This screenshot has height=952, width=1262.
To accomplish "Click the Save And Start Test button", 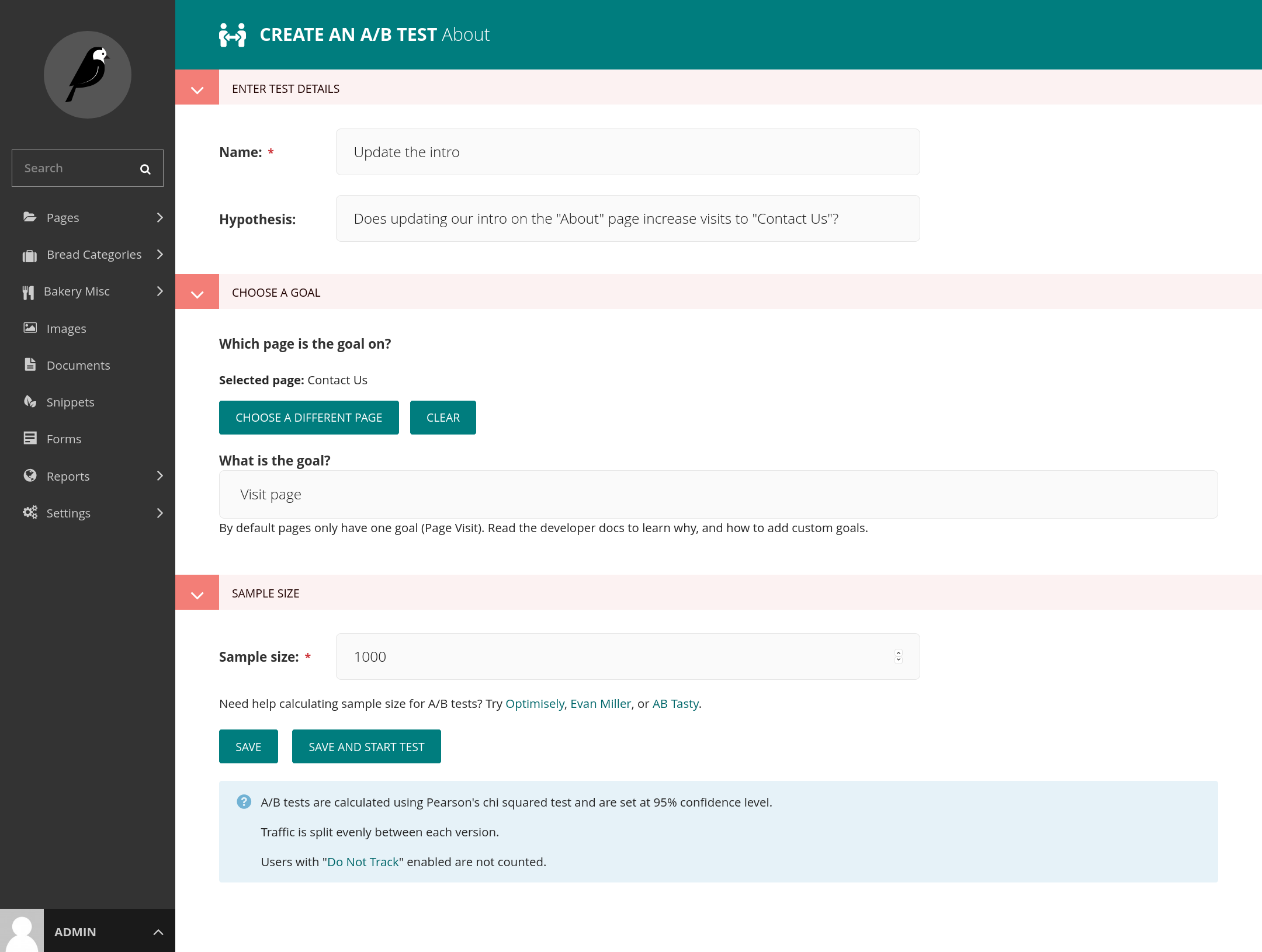I will click(x=365, y=746).
